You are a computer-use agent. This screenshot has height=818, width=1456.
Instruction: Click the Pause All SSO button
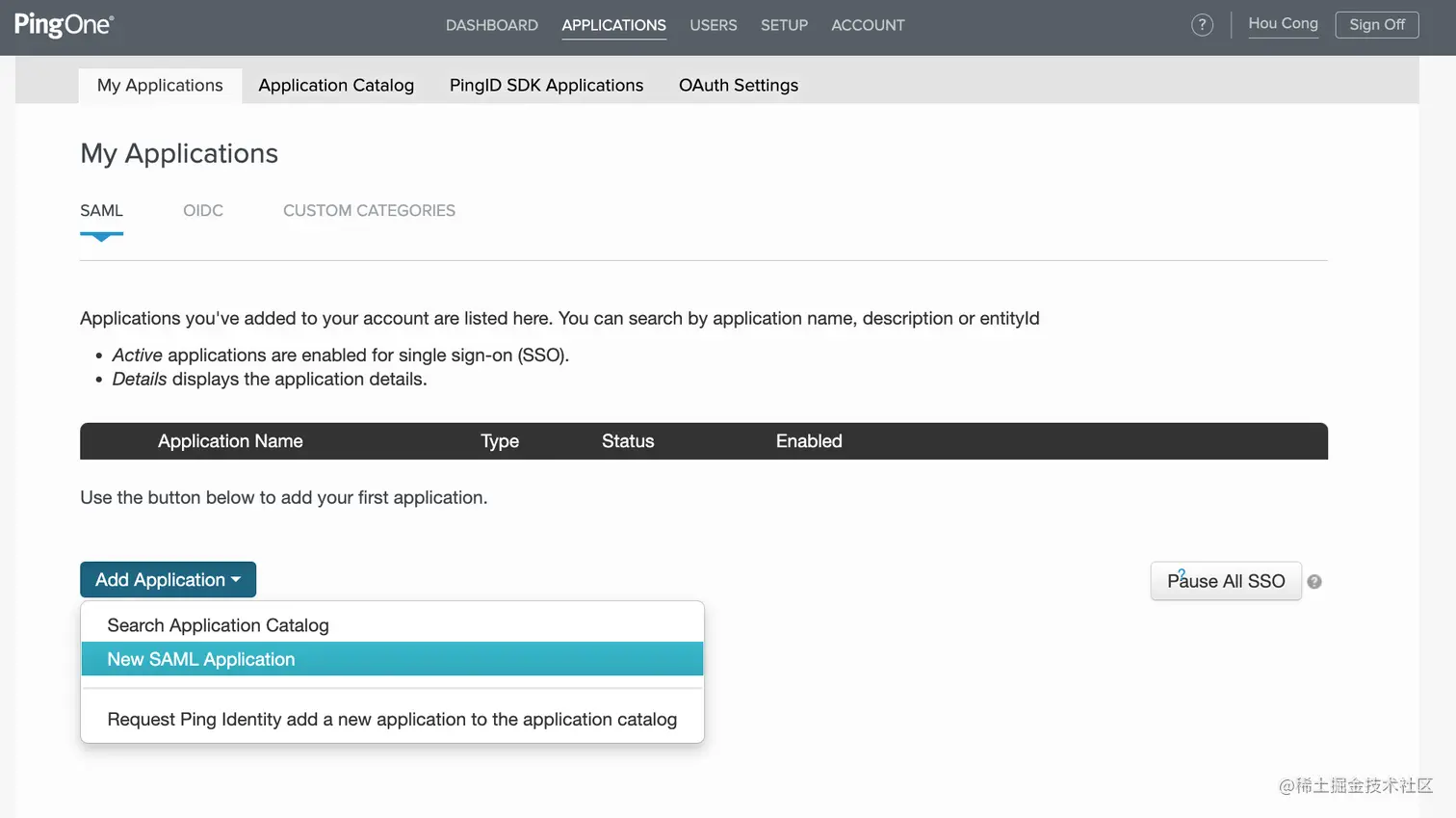click(x=1226, y=581)
